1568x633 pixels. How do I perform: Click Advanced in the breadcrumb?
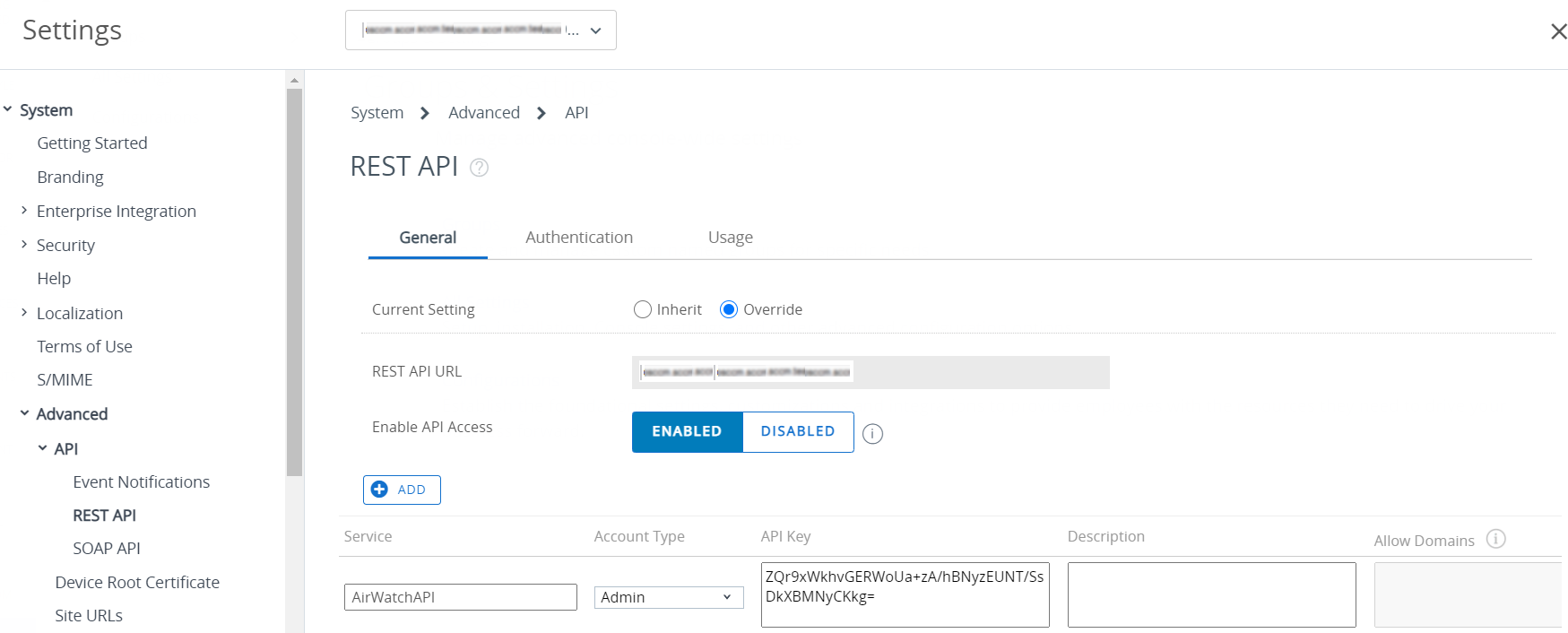click(483, 112)
